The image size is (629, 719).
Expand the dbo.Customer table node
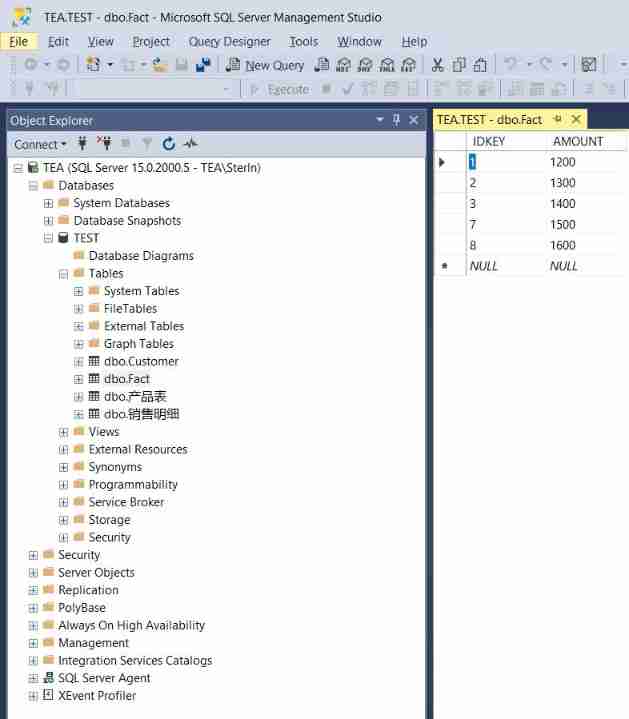tap(78, 362)
